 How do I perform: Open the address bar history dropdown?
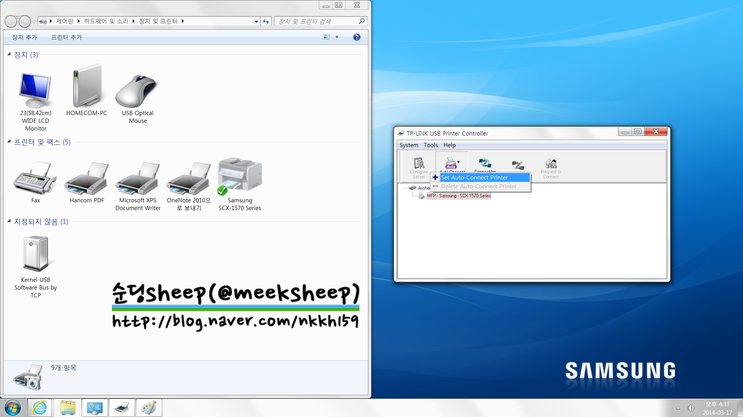click(x=256, y=21)
